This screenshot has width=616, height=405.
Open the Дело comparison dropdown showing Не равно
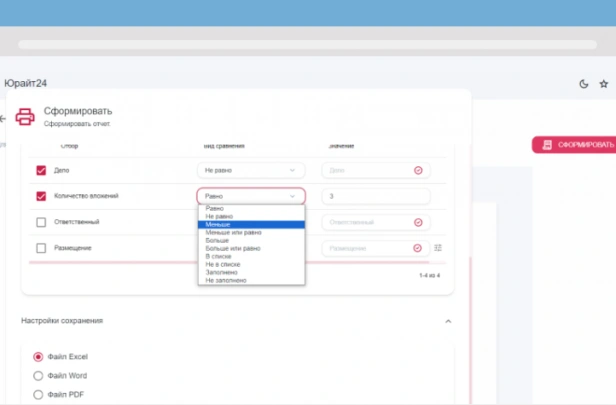[250, 170]
